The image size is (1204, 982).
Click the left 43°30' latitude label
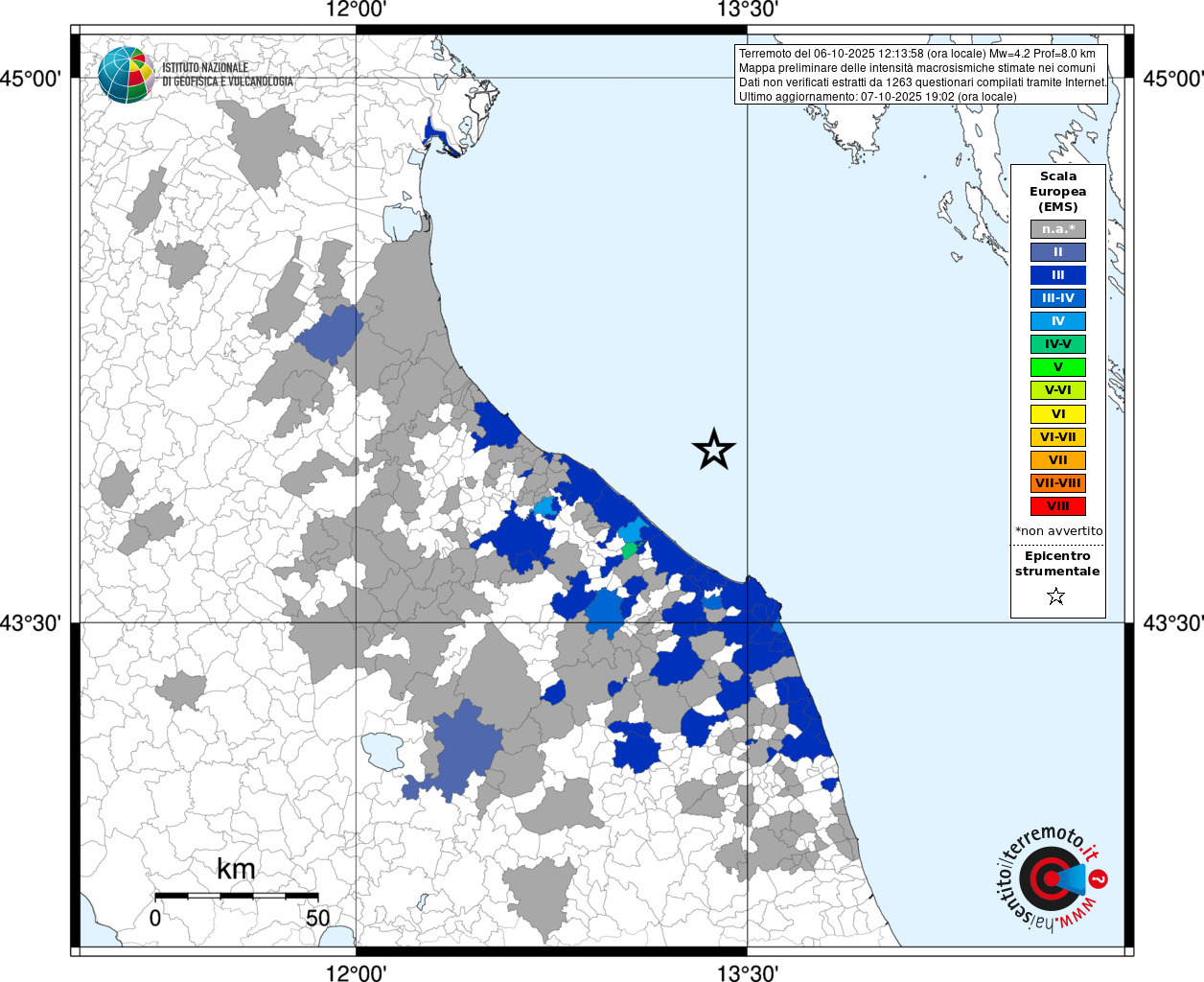[30, 623]
